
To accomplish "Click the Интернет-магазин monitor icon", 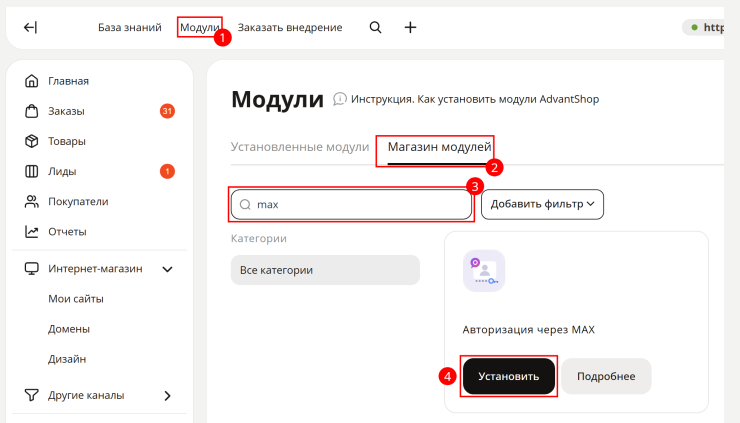I will point(32,269).
